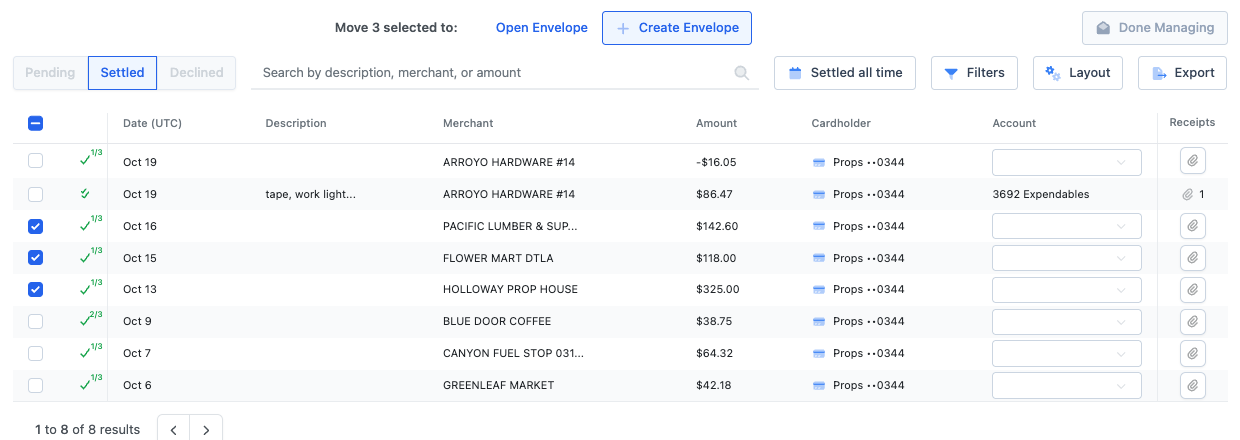Click the 3692 Expendables account value

click(1041, 194)
